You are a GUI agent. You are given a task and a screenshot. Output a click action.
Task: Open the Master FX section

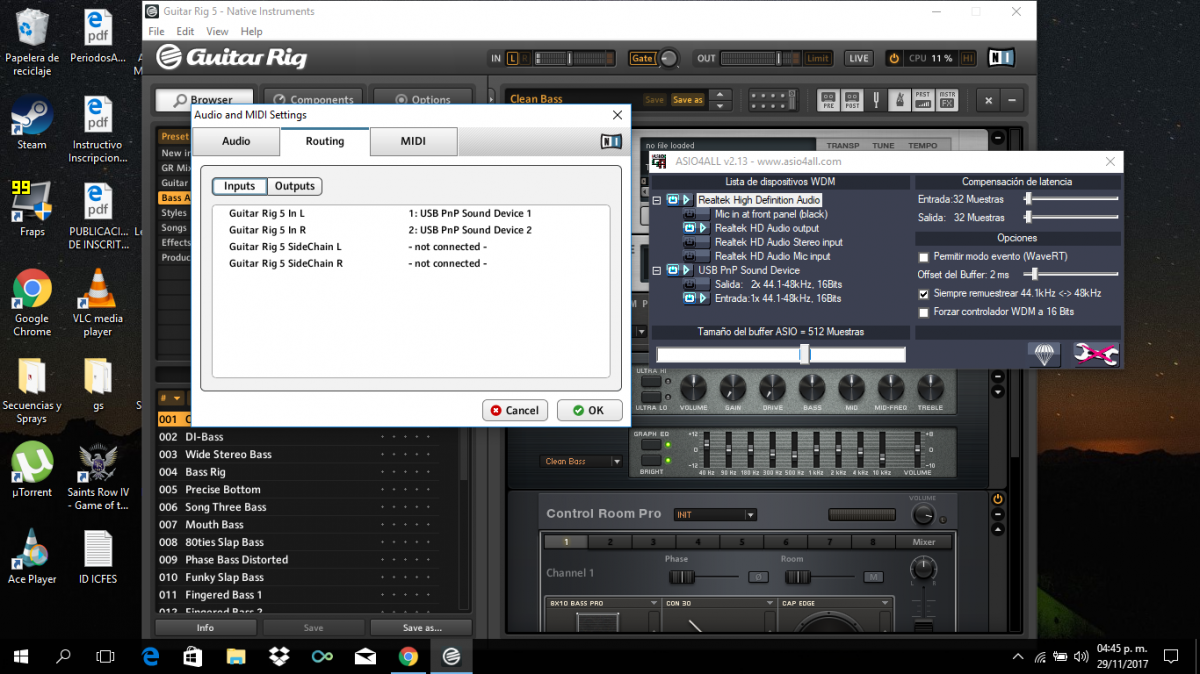pyautogui.click(x=947, y=100)
